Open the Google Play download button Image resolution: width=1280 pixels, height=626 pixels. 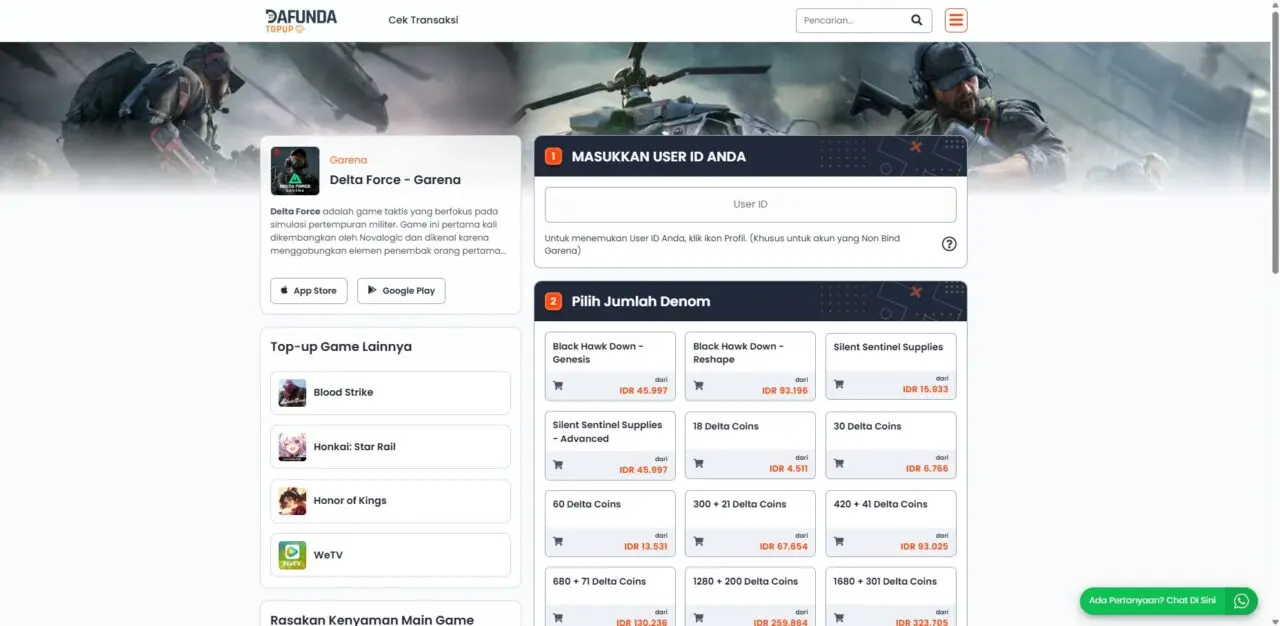point(401,291)
